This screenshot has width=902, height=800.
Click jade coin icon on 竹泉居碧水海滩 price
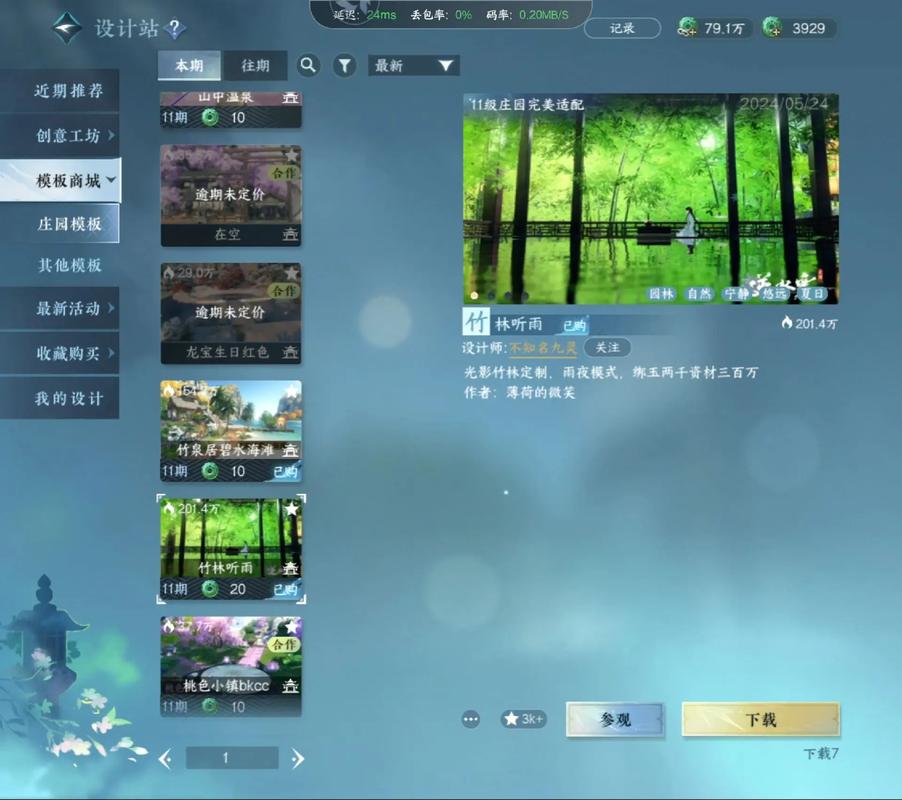[x=210, y=470]
